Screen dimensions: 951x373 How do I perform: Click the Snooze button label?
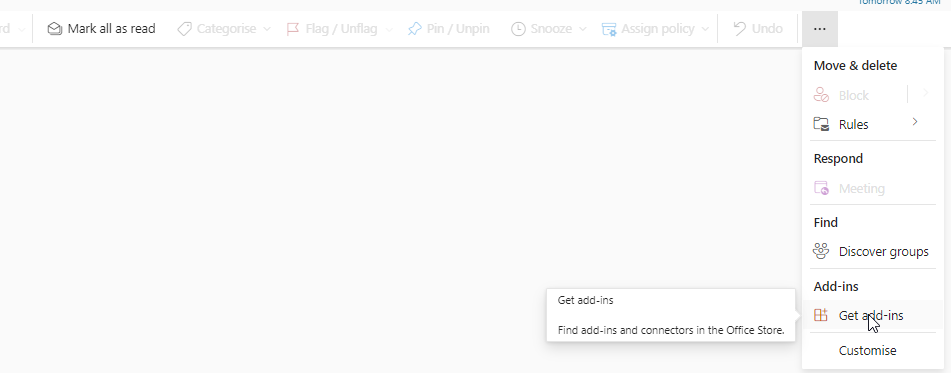pyautogui.click(x=551, y=29)
